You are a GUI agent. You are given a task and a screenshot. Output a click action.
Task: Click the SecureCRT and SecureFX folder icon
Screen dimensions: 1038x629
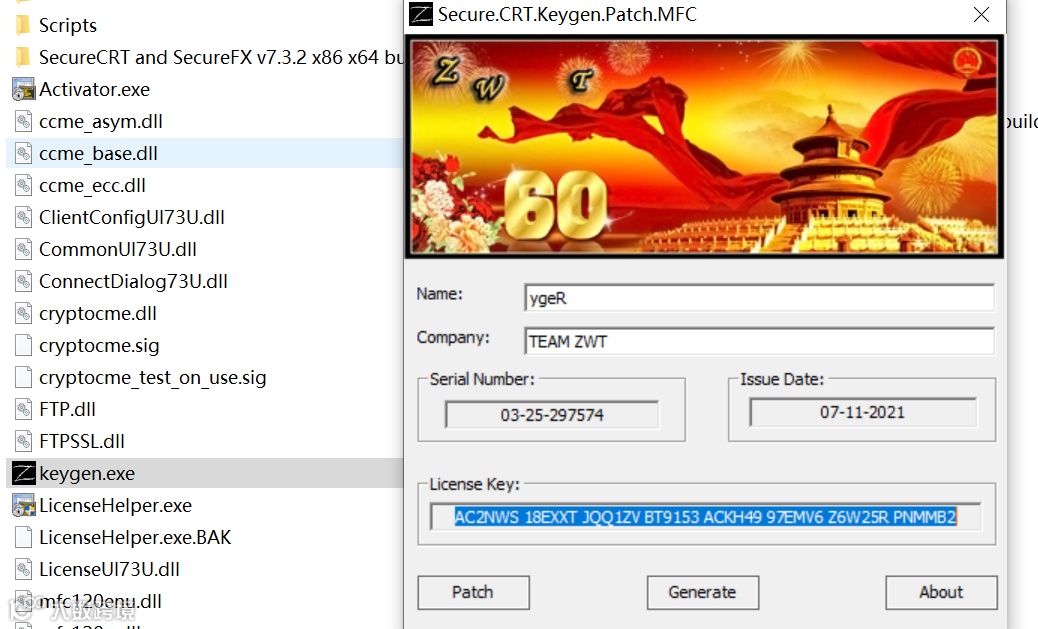(23, 58)
